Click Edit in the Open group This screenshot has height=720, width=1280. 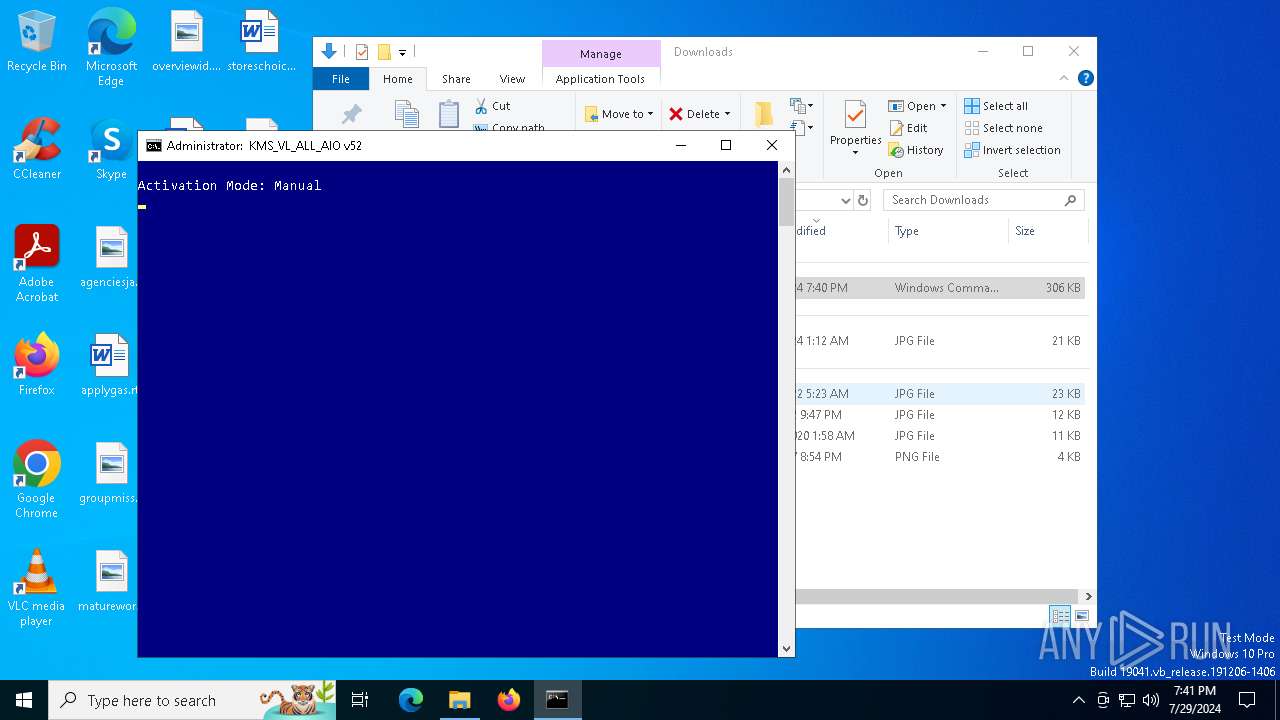point(907,128)
